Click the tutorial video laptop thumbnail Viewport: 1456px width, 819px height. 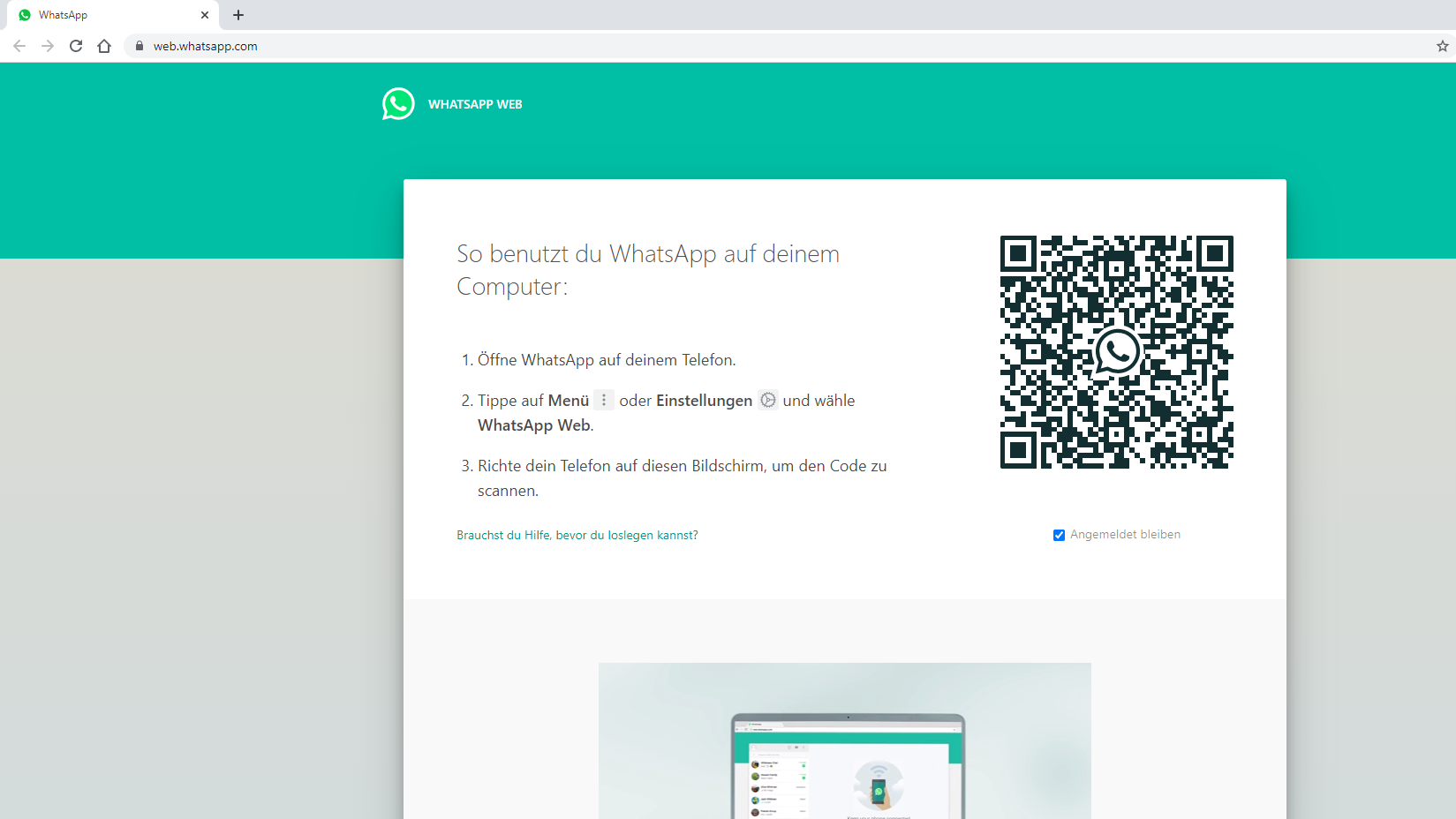(845, 740)
